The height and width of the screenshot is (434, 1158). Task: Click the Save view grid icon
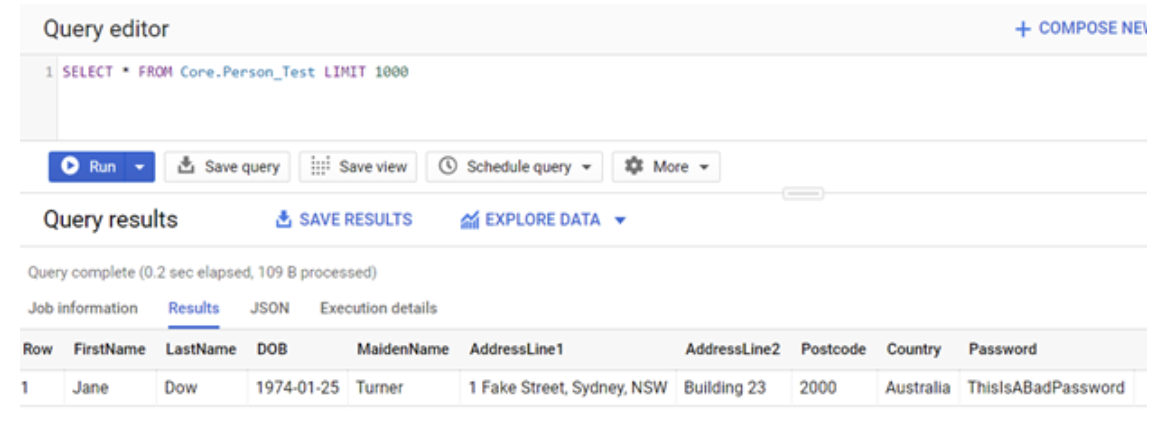pos(321,167)
